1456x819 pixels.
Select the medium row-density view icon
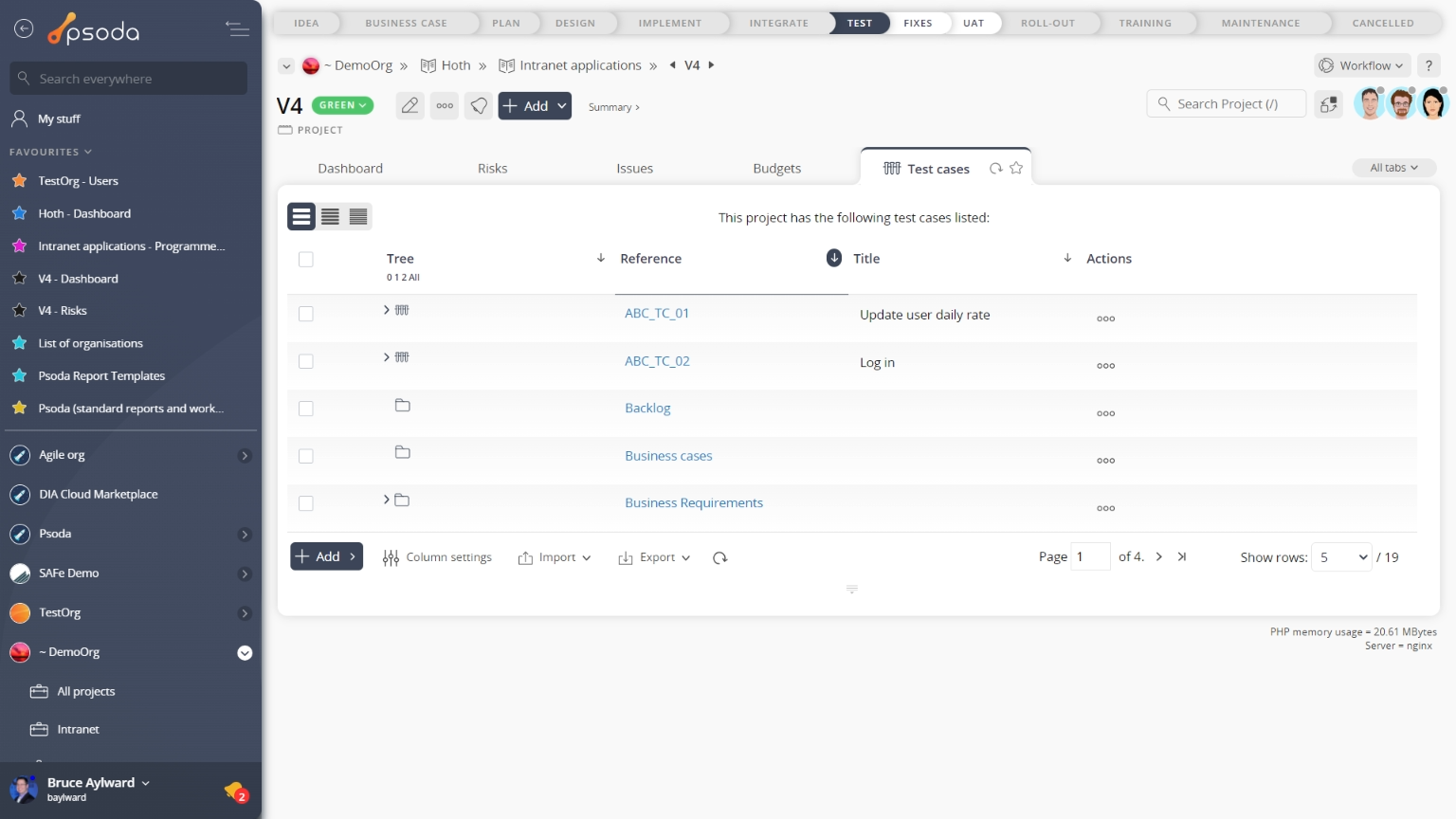tap(330, 217)
